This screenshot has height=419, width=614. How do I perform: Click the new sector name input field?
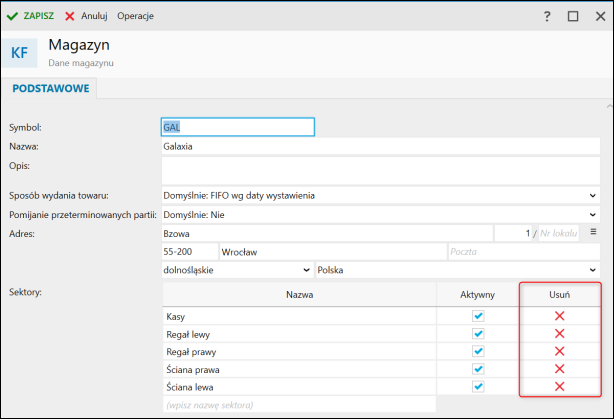coord(298,405)
